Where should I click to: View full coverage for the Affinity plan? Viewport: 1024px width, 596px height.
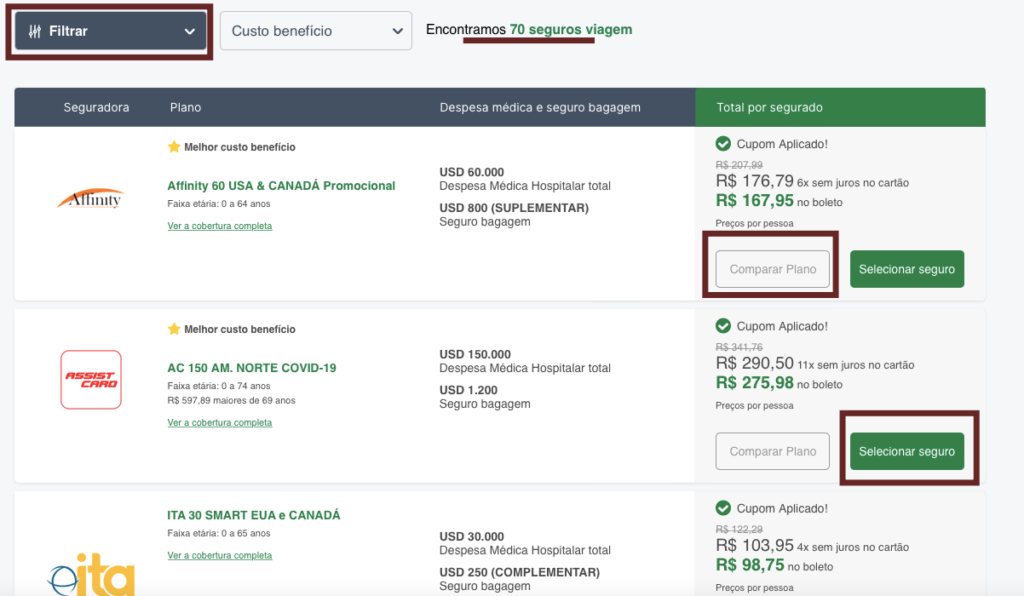coord(219,226)
